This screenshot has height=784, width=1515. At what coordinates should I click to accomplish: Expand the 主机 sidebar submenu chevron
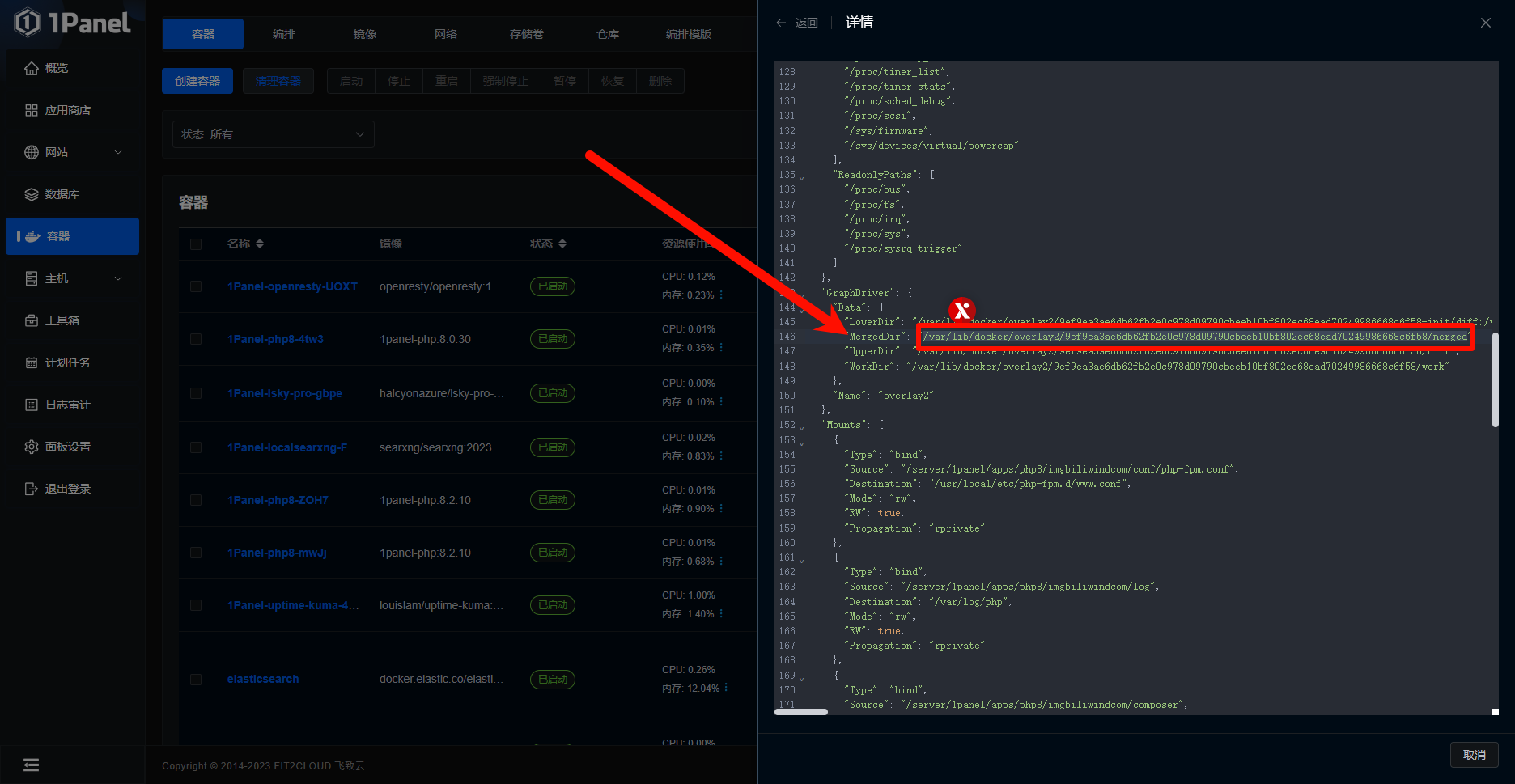(x=118, y=278)
